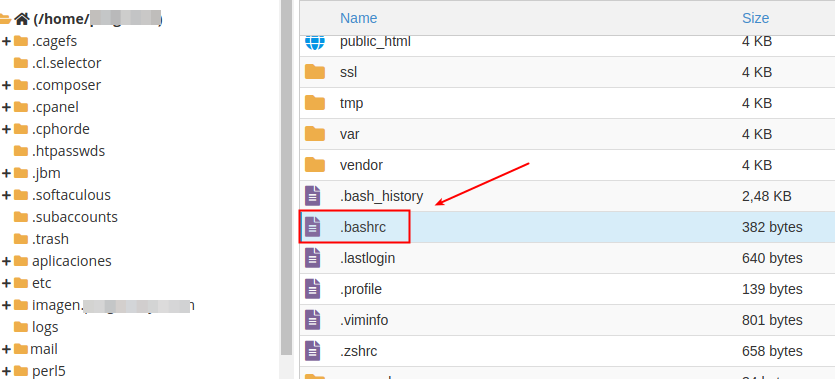Image resolution: width=835 pixels, height=379 pixels.
Task: Open the .subaccounts tree folder label
Action: pos(75,217)
